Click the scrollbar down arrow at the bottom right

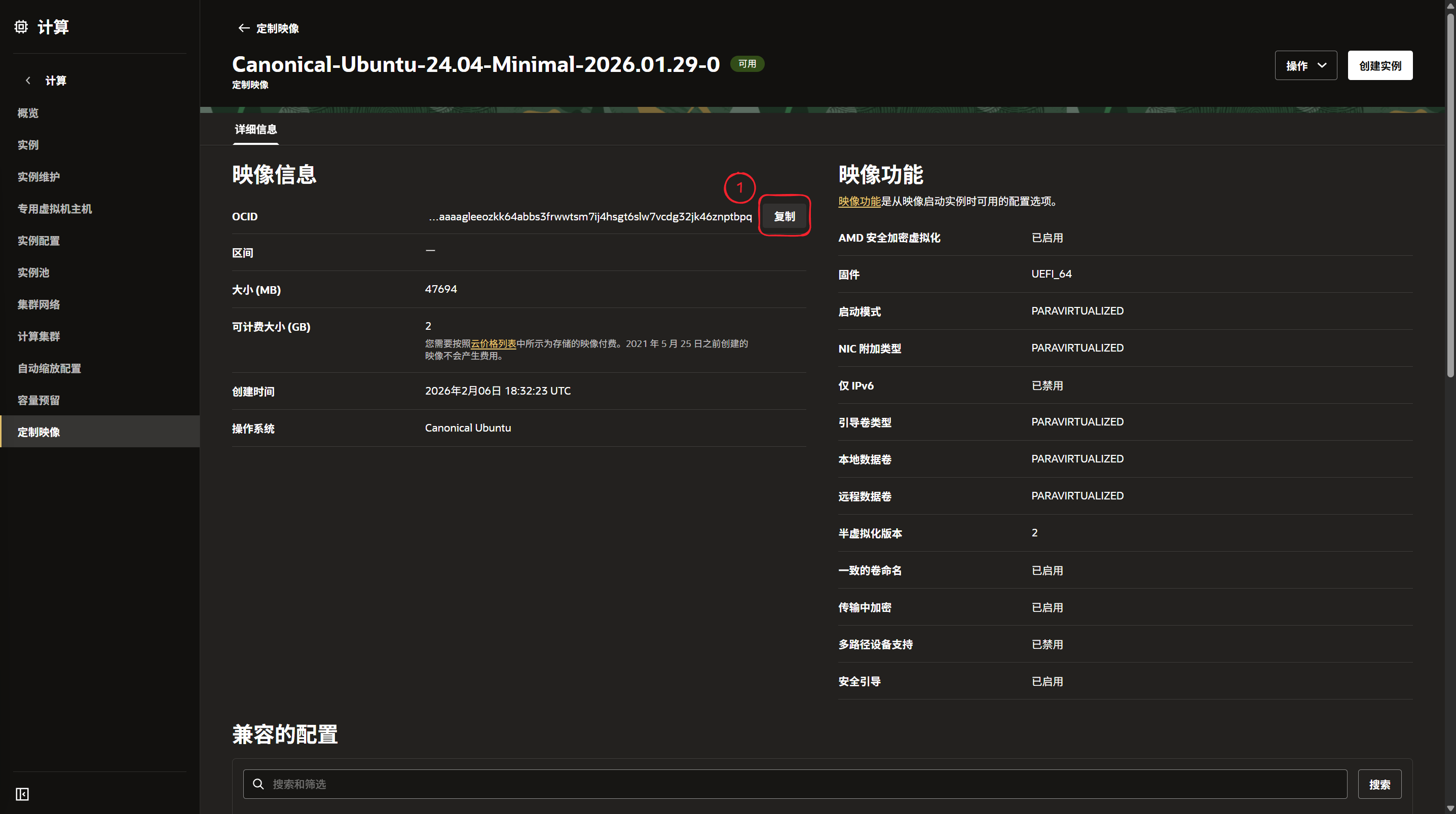coord(1450,808)
